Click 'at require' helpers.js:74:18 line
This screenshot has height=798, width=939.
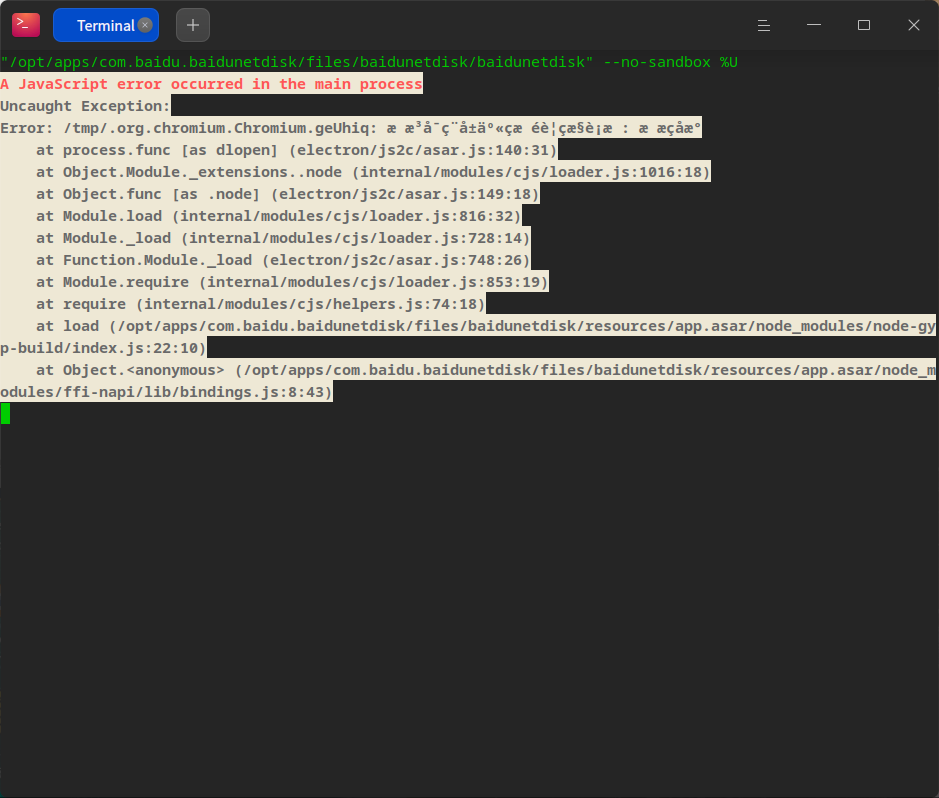coord(261,304)
